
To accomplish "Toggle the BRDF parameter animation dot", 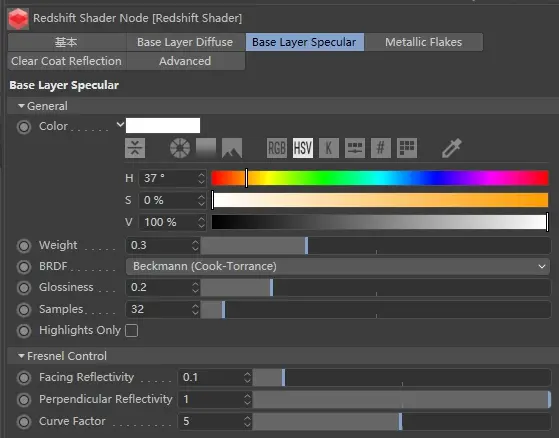I will tap(24, 267).
